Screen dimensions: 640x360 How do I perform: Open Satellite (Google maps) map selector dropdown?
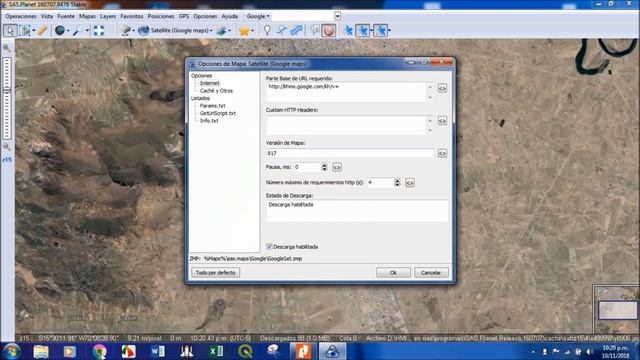(211, 31)
